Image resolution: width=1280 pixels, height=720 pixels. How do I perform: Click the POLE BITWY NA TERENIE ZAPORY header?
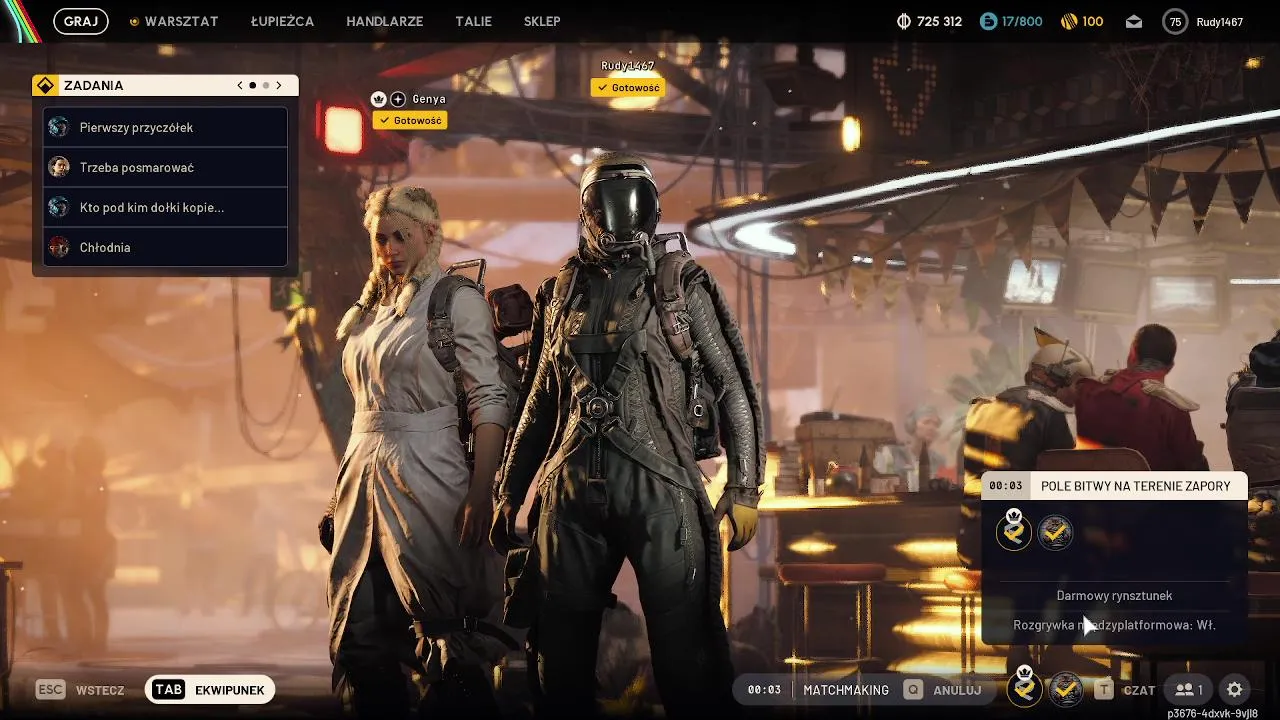[1136, 486]
